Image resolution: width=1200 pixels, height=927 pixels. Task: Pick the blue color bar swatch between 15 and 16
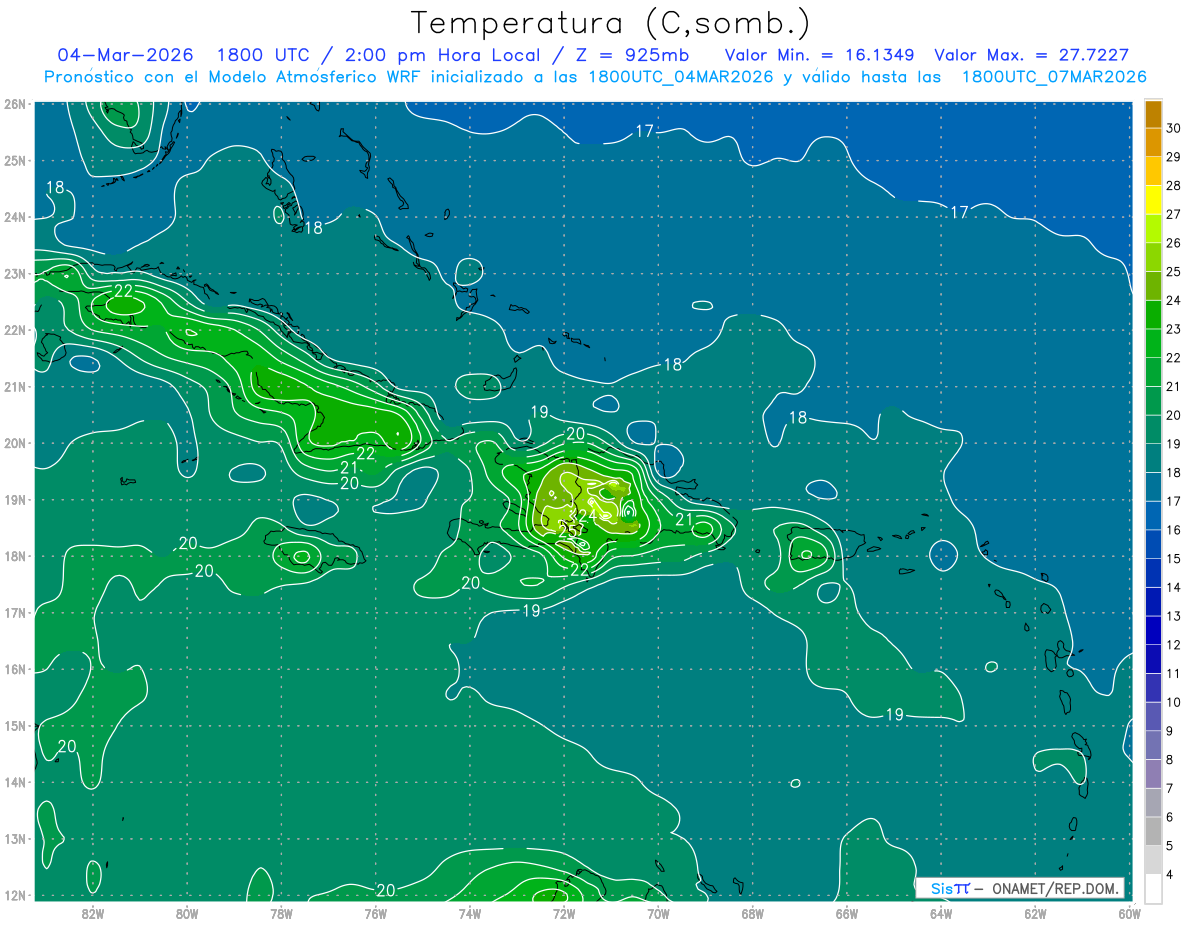coord(1153,544)
